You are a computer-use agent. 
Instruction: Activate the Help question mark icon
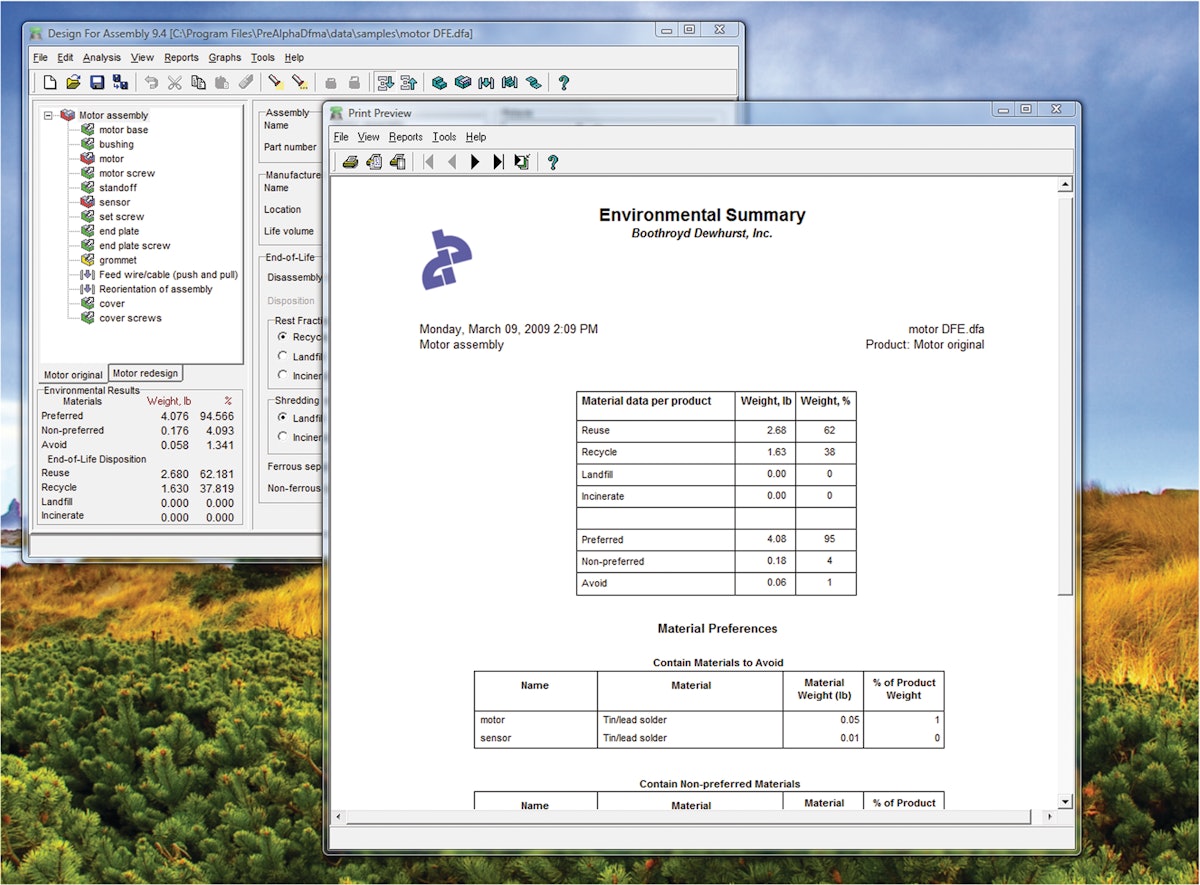coord(564,82)
